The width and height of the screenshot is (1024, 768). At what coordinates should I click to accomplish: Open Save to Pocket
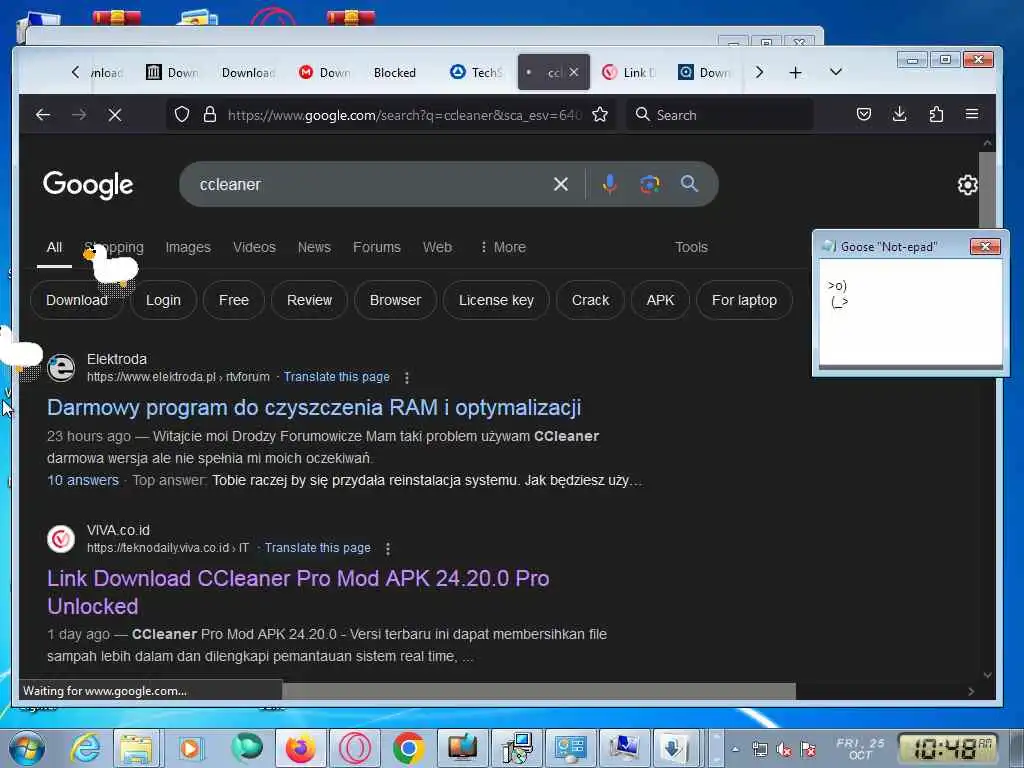coord(863,115)
